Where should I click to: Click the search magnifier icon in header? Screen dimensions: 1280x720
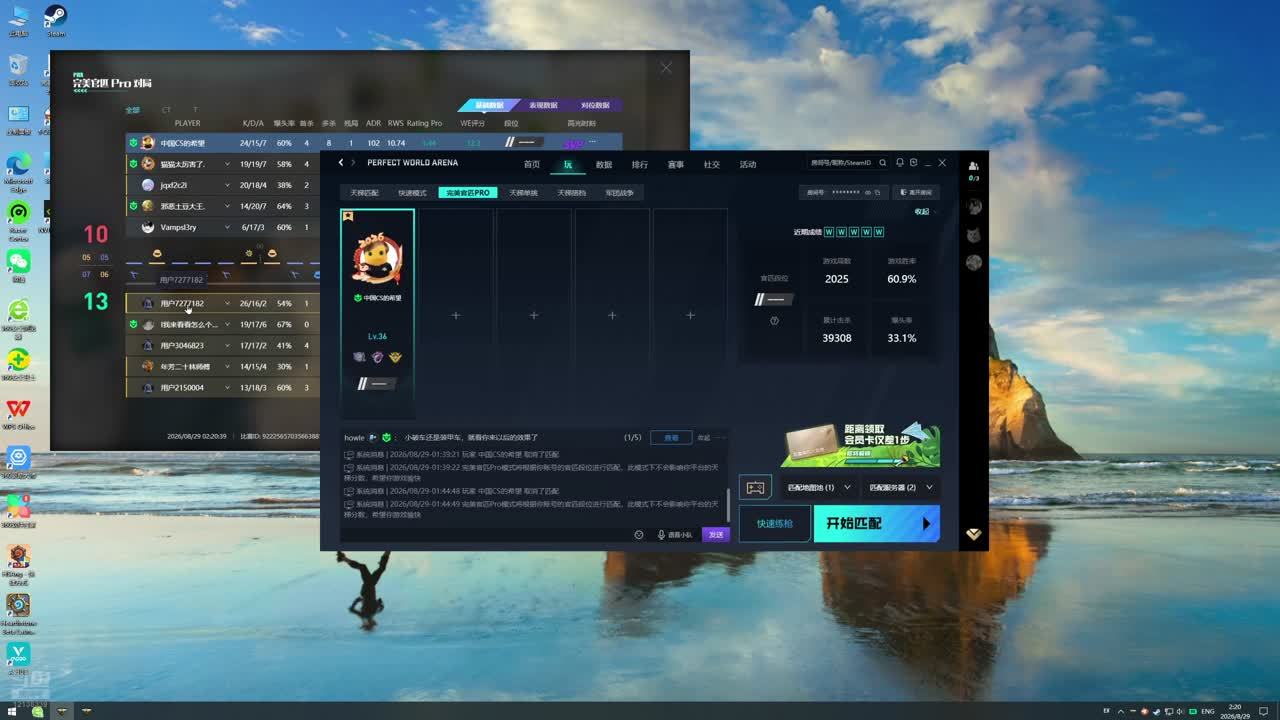885,163
